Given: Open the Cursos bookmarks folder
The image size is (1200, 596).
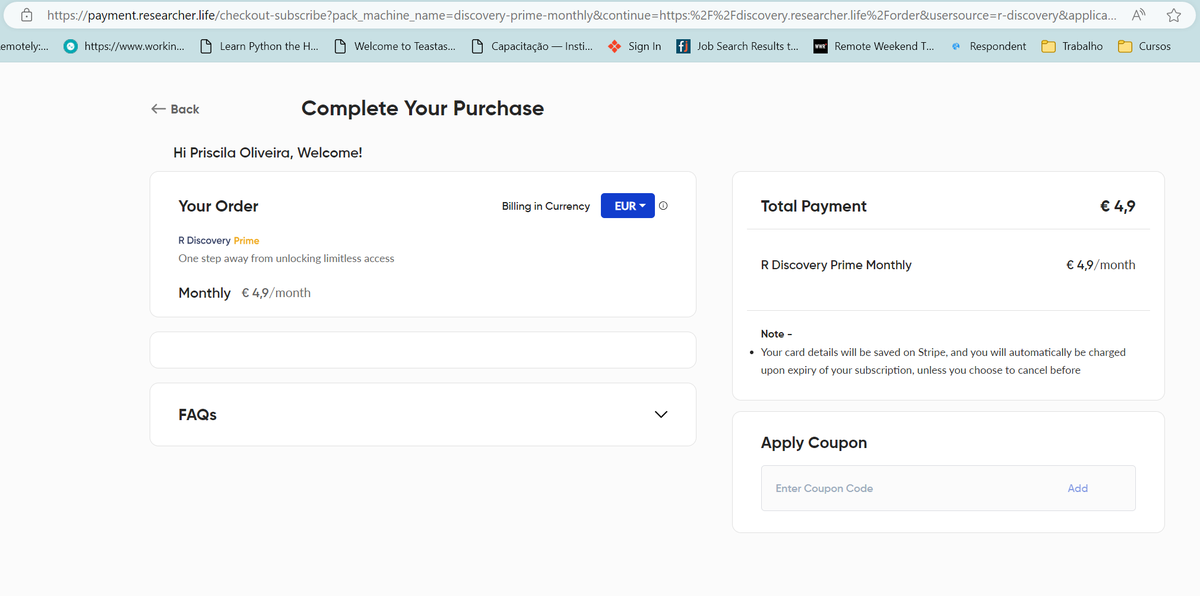Looking at the screenshot, I should click(1144, 46).
